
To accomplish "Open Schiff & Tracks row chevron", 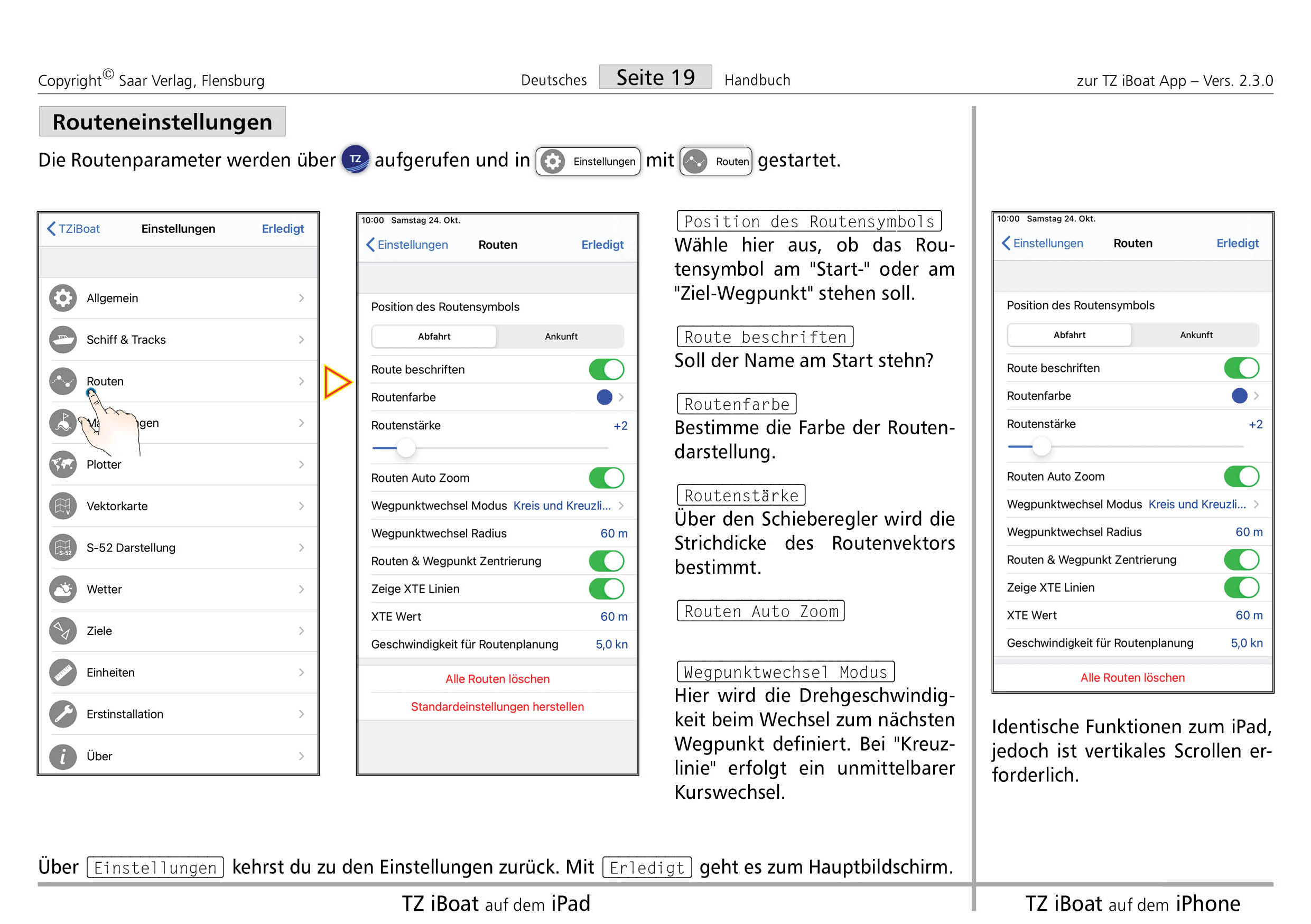I will tap(302, 340).
